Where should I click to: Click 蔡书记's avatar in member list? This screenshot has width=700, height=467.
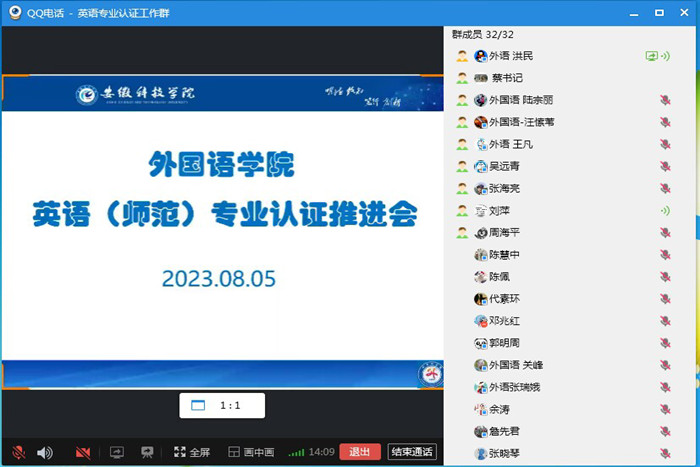click(481, 78)
